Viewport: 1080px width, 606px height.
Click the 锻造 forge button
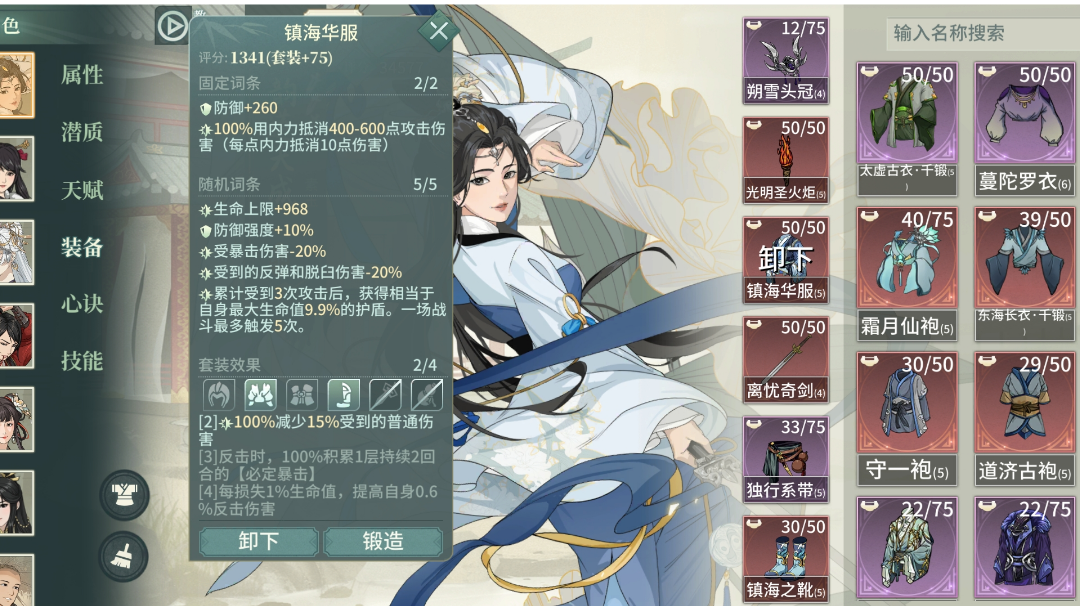pyautogui.click(x=383, y=541)
